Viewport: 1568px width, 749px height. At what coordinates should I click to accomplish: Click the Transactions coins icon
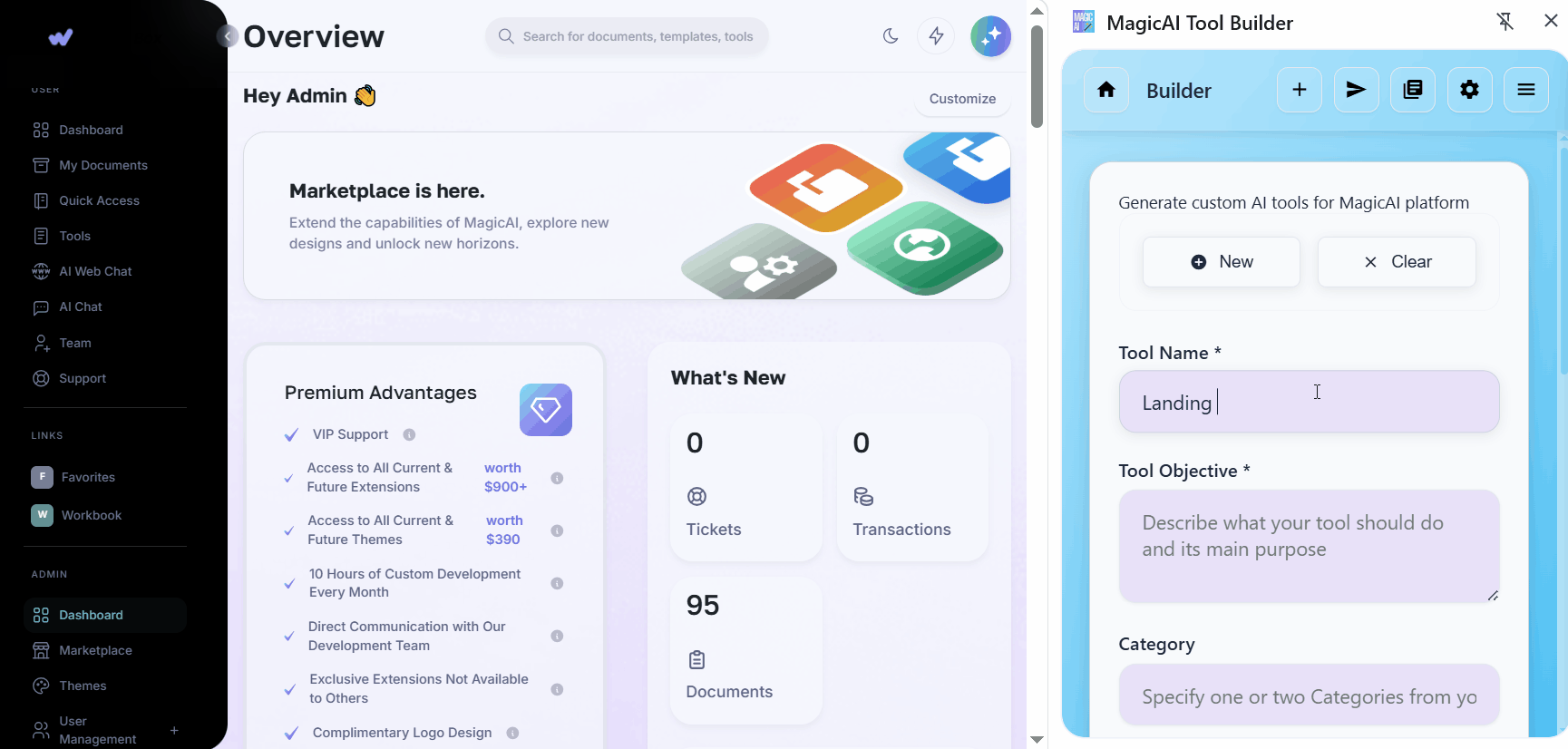tap(863, 496)
